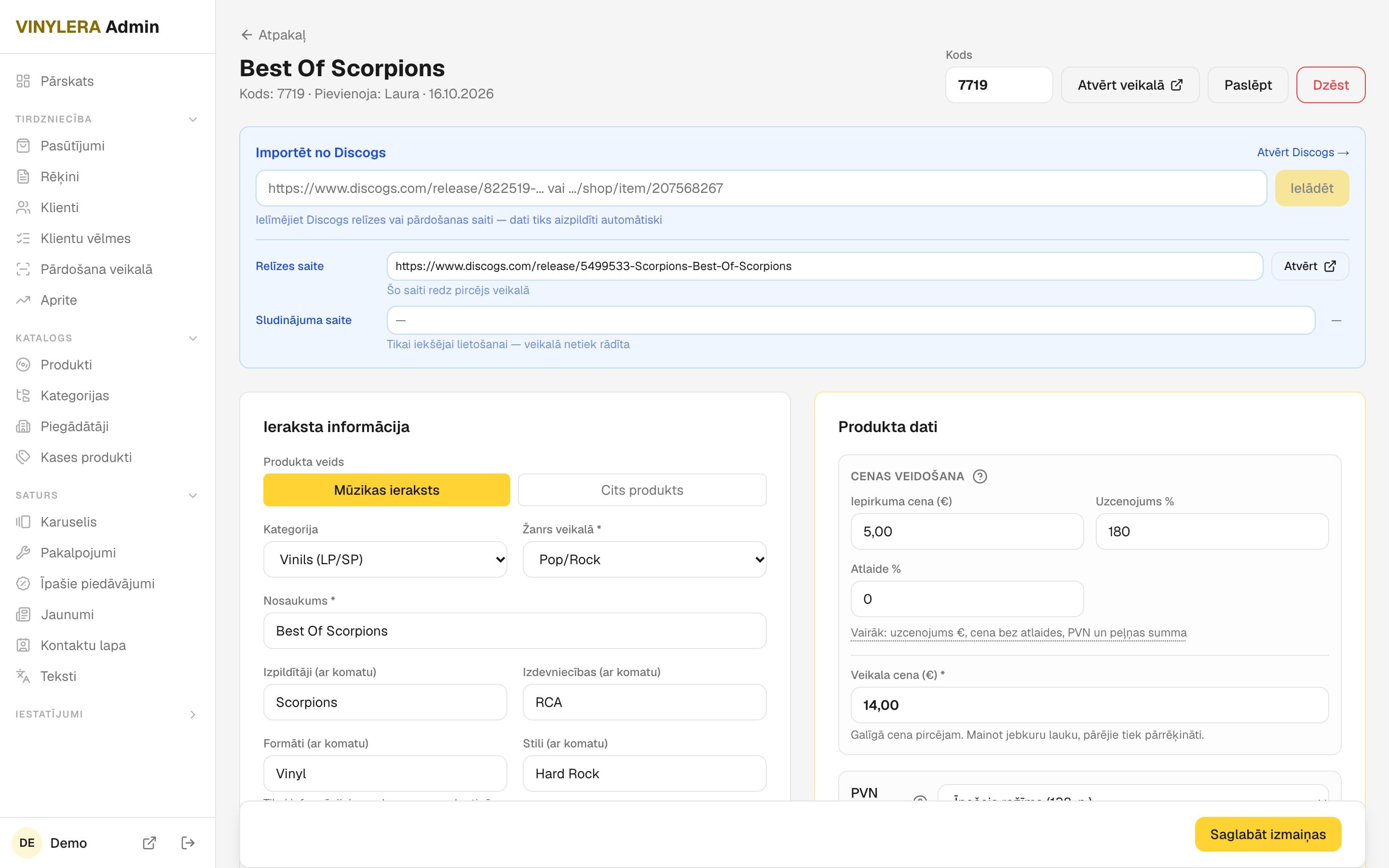Click the Atvērt veikalā button

(1130, 85)
